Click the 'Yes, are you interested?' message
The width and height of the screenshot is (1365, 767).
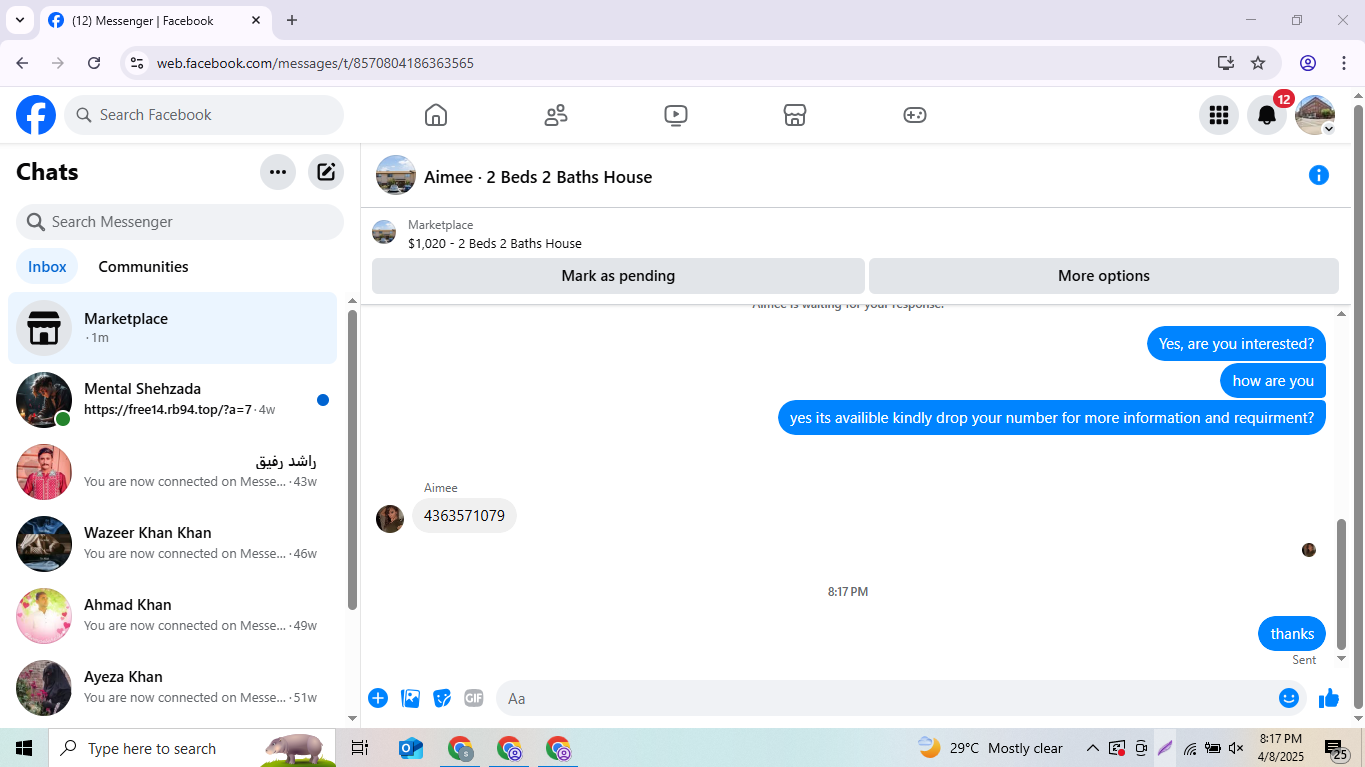(1236, 344)
